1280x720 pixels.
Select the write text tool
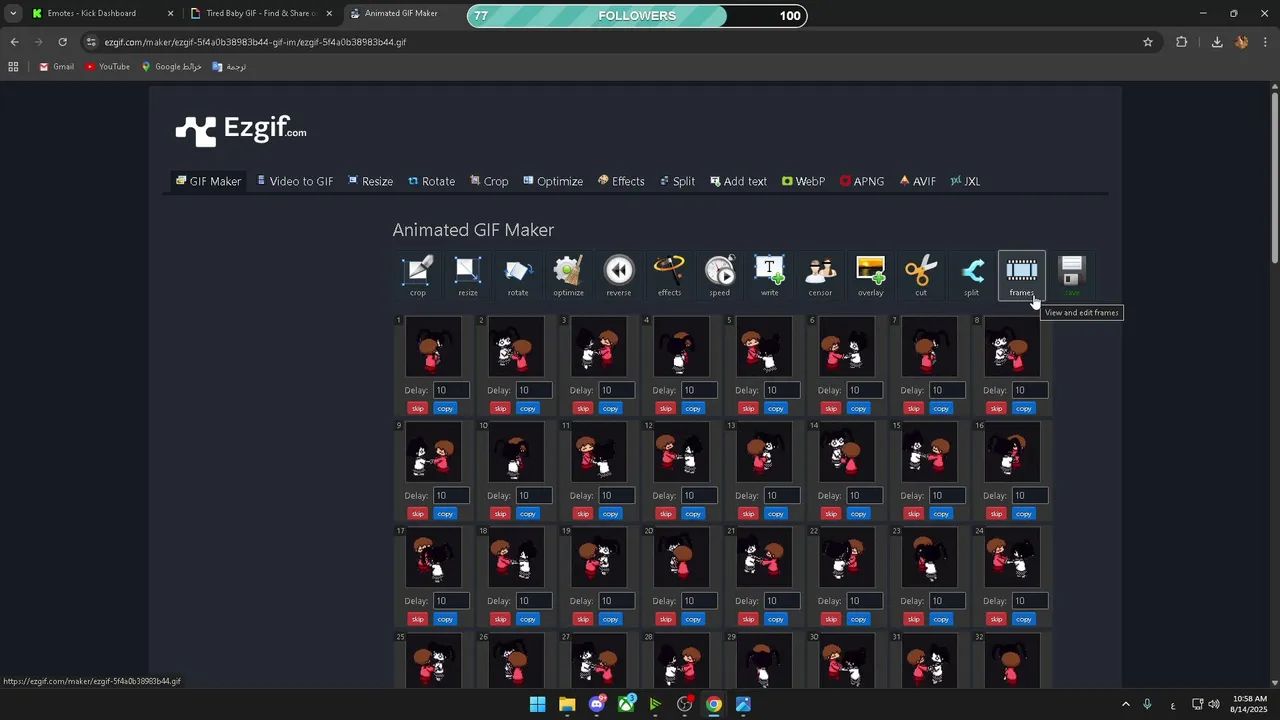(769, 275)
